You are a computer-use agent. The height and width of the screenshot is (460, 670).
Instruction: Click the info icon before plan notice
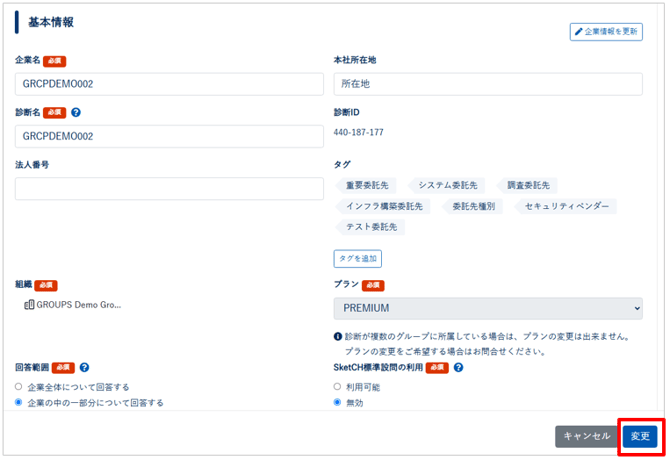point(338,337)
